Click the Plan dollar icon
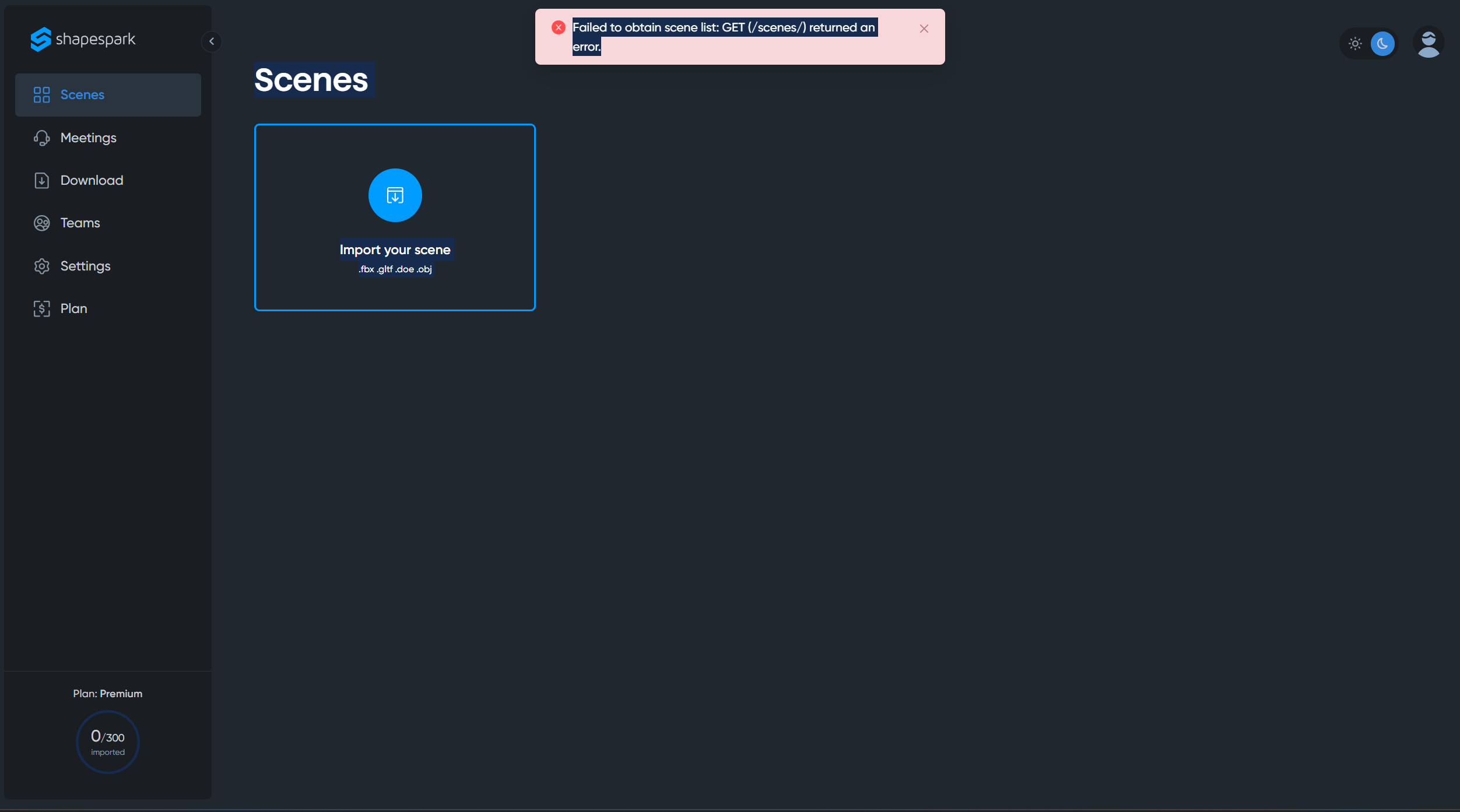1460x812 pixels. pyautogui.click(x=41, y=309)
